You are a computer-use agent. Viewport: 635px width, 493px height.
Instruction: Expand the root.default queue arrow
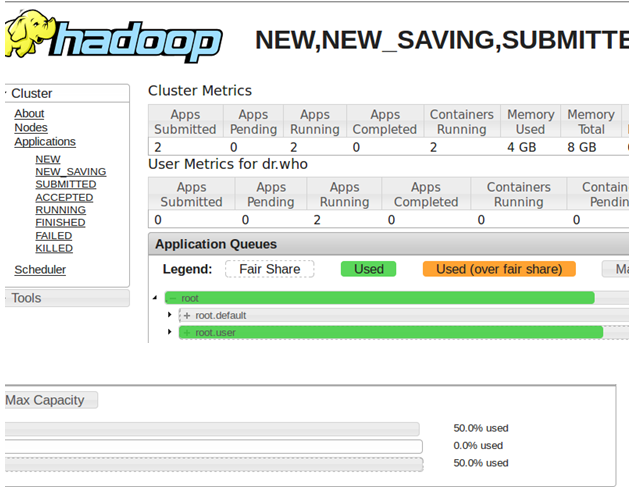(x=170, y=315)
